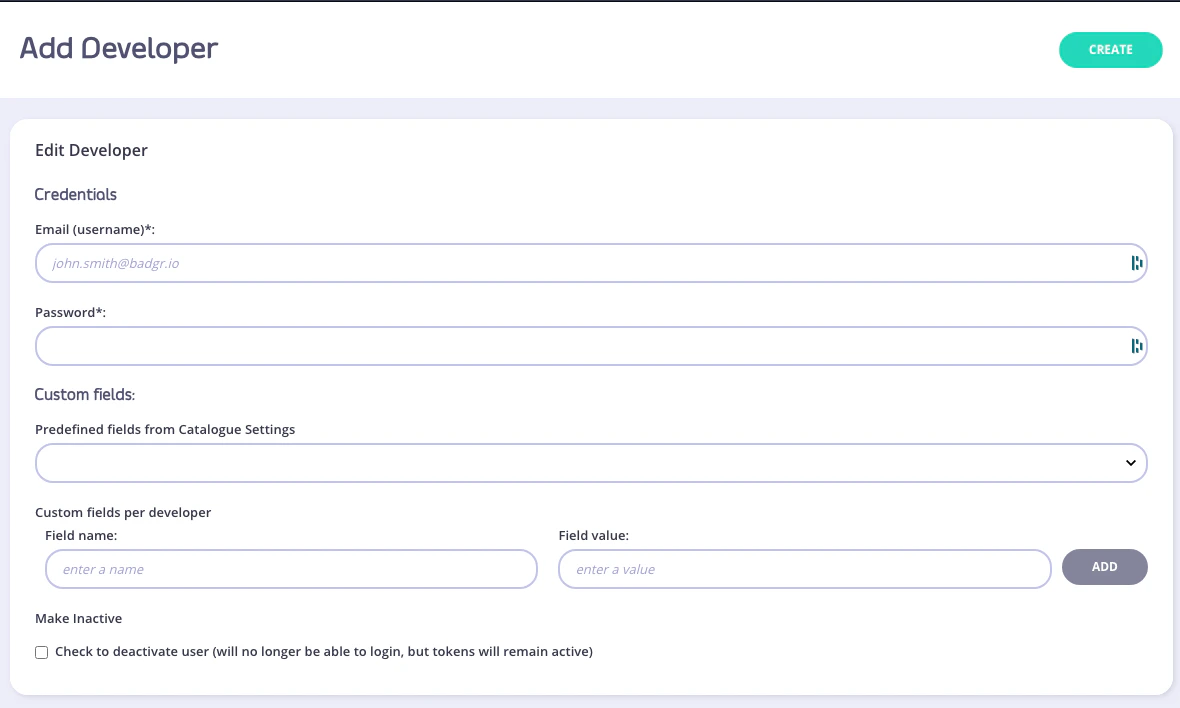Click the Edit Developer heading
This screenshot has width=1180, height=708.
91,150
